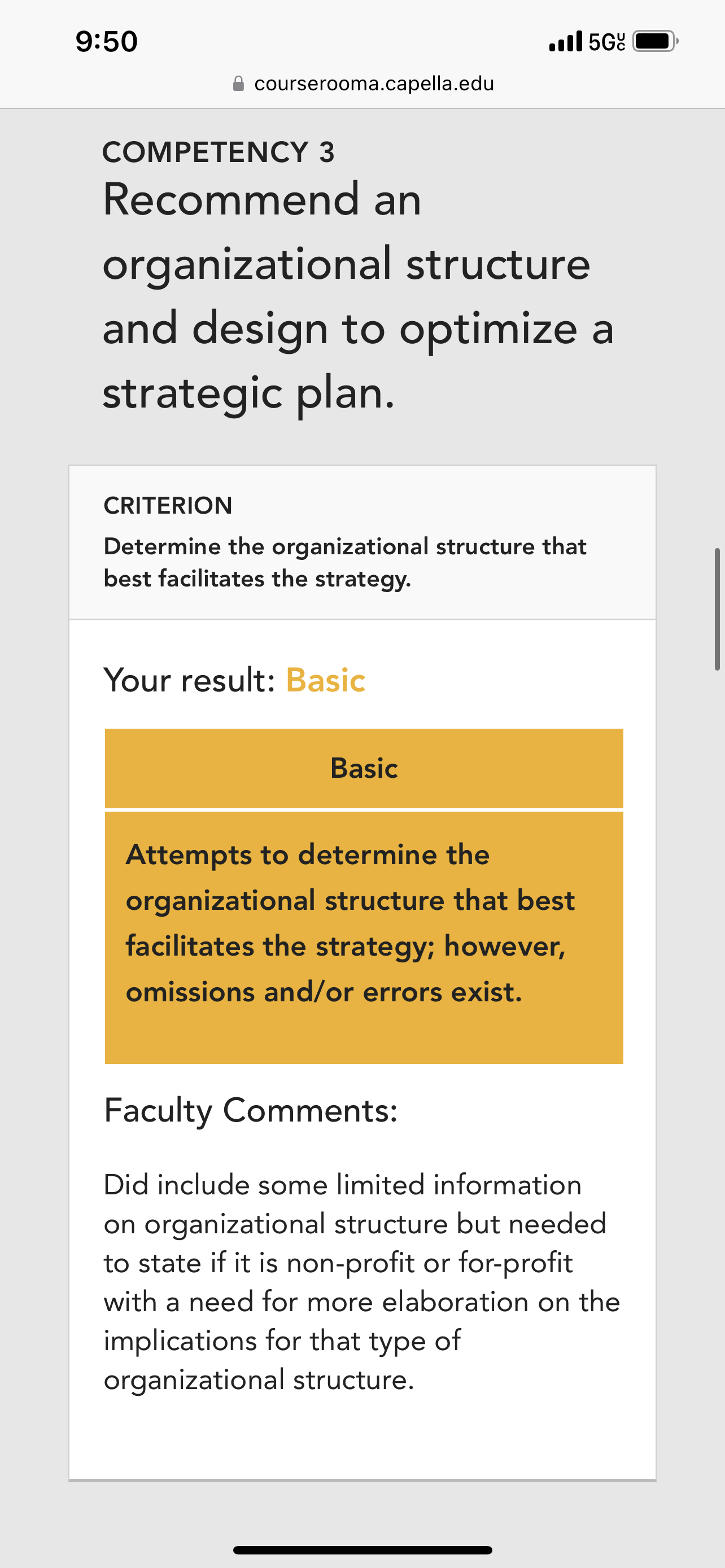Viewport: 725px width, 1568px height.
Task: Tap the battery status icon
Action: coord(656,41)
